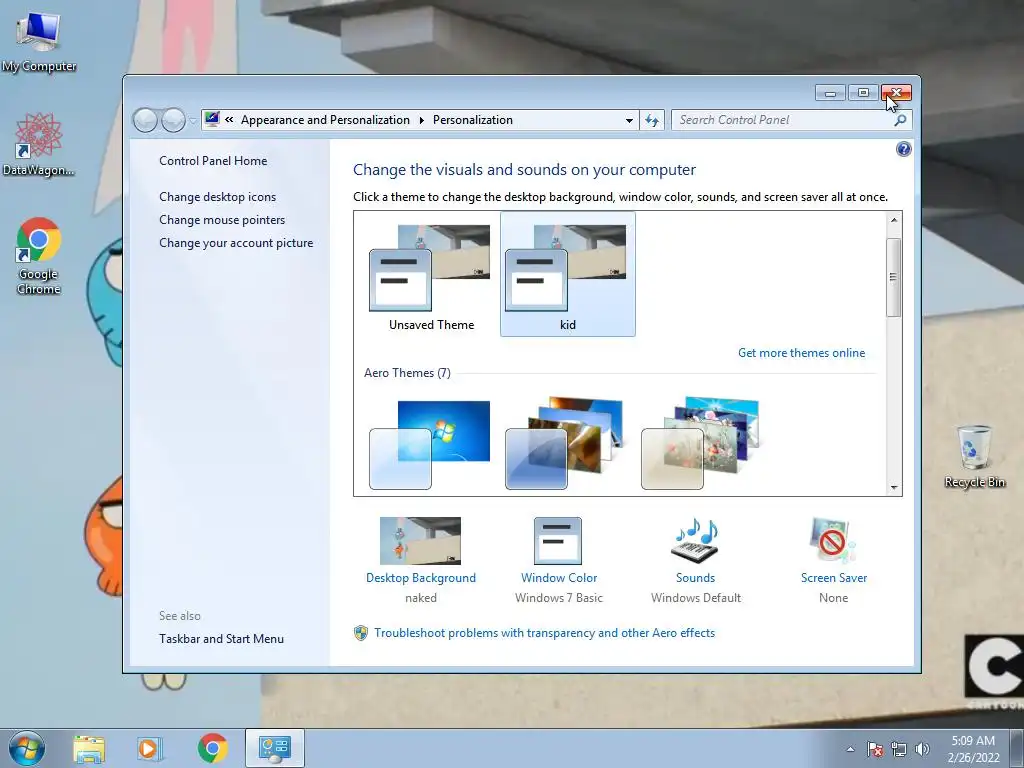Click the search magnifier icon
1024x768 pixels.
coord(900,120)
